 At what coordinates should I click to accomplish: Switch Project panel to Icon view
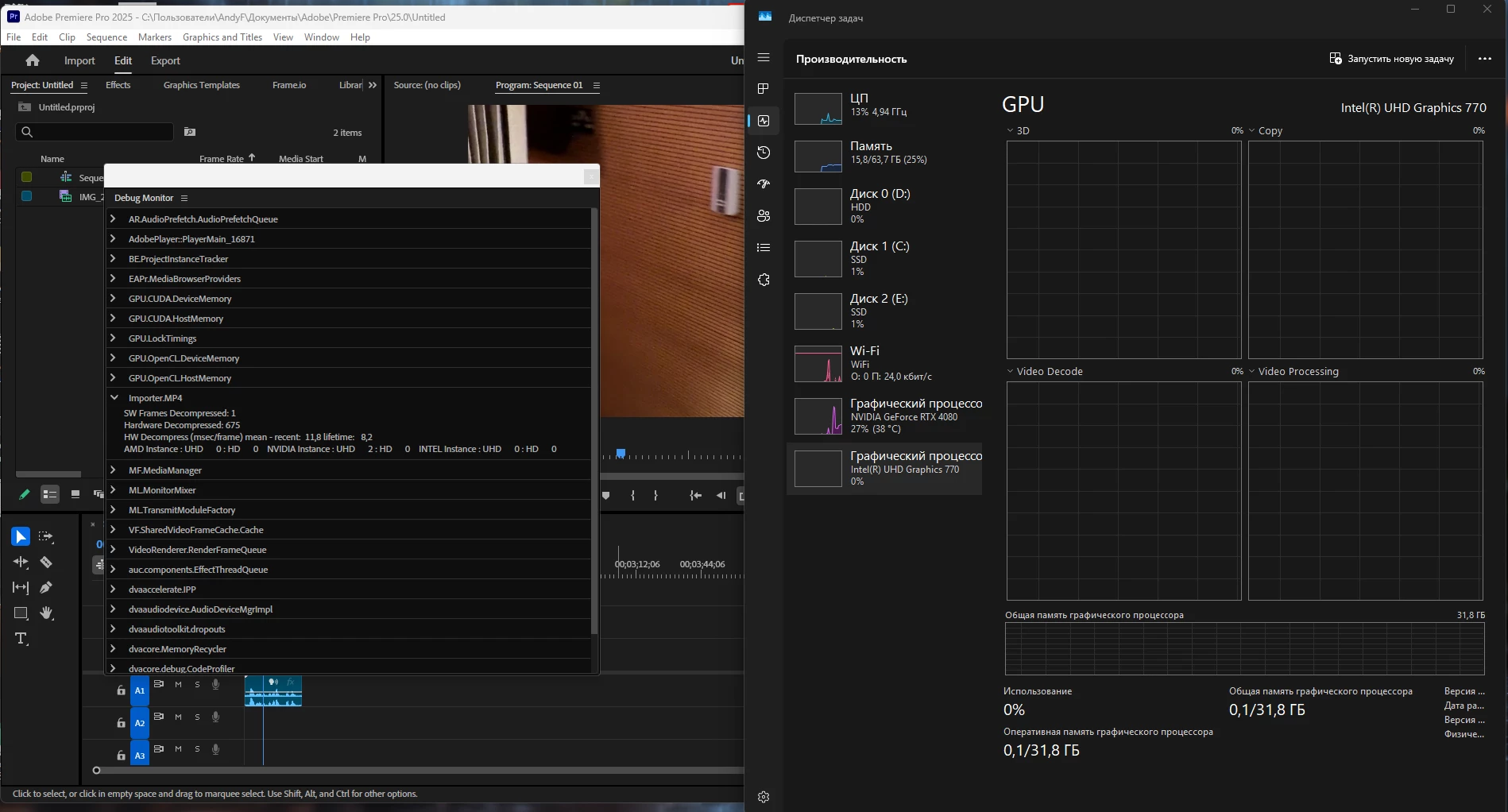(x=75, y=494)
